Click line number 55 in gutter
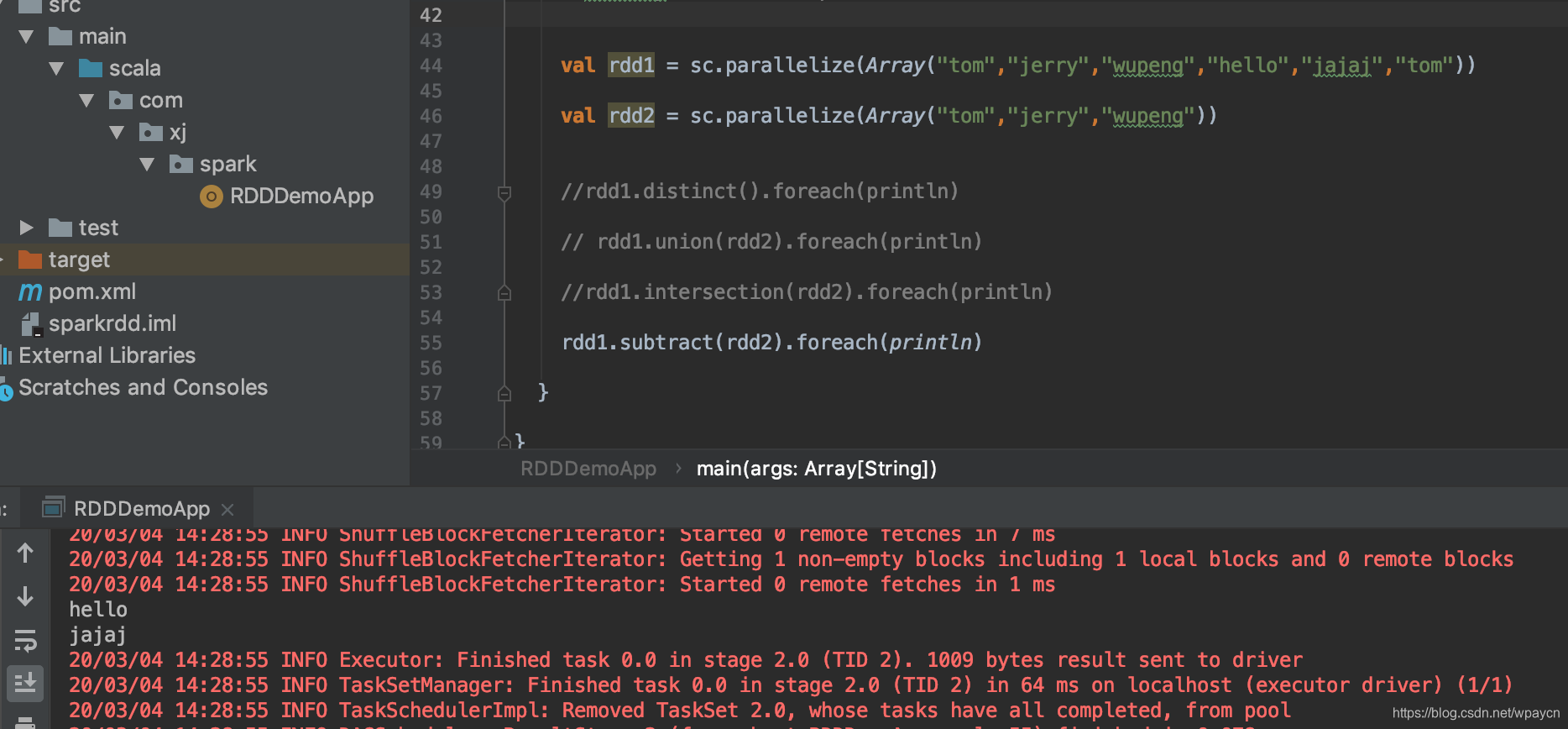This screenshot has height=729, width=1568. tap(431, 343)
